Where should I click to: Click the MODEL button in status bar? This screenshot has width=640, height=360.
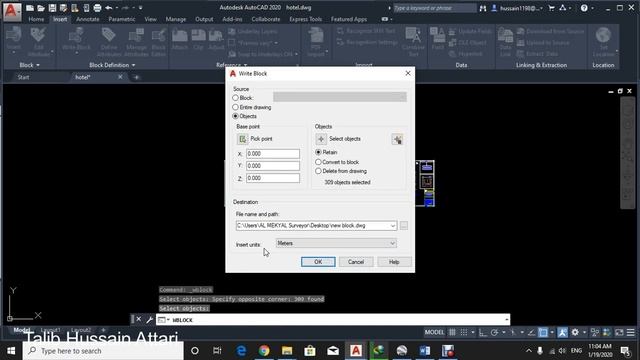tap(434, 333)
